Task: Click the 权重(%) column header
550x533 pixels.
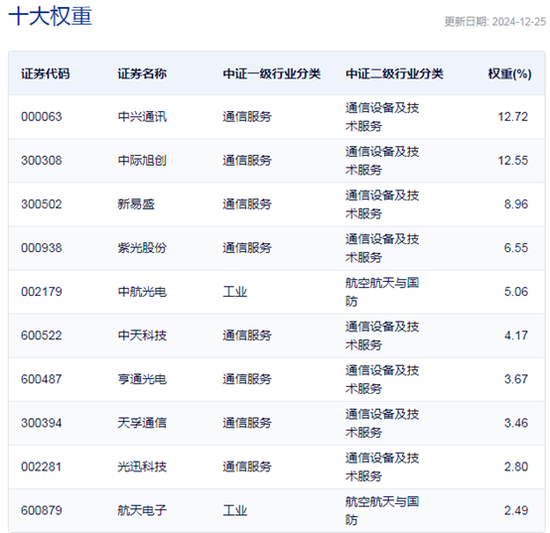Action: 510,74
